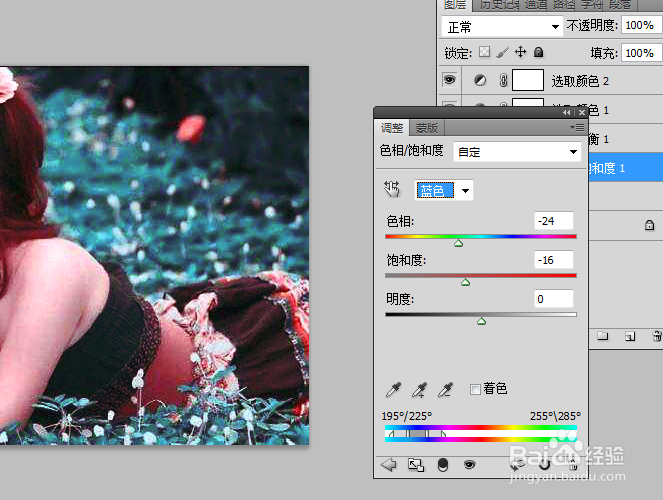This screenshot has height=500, width=663.
Task: Switch to the 调整 tab
Action: (x=392, y=128)
